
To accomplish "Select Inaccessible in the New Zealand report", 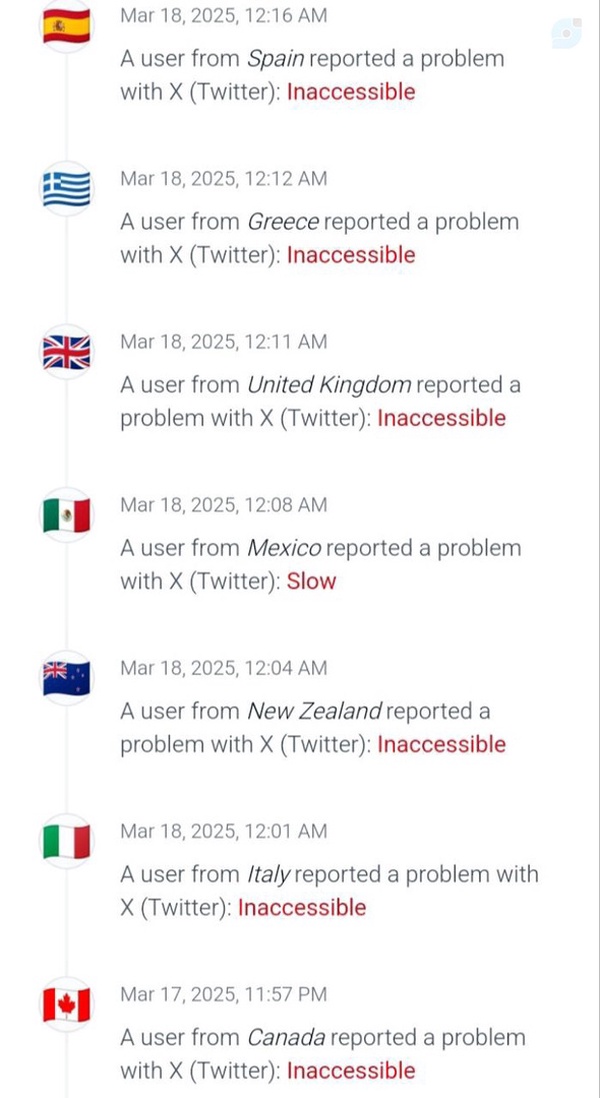I will (x=441, y=744).
